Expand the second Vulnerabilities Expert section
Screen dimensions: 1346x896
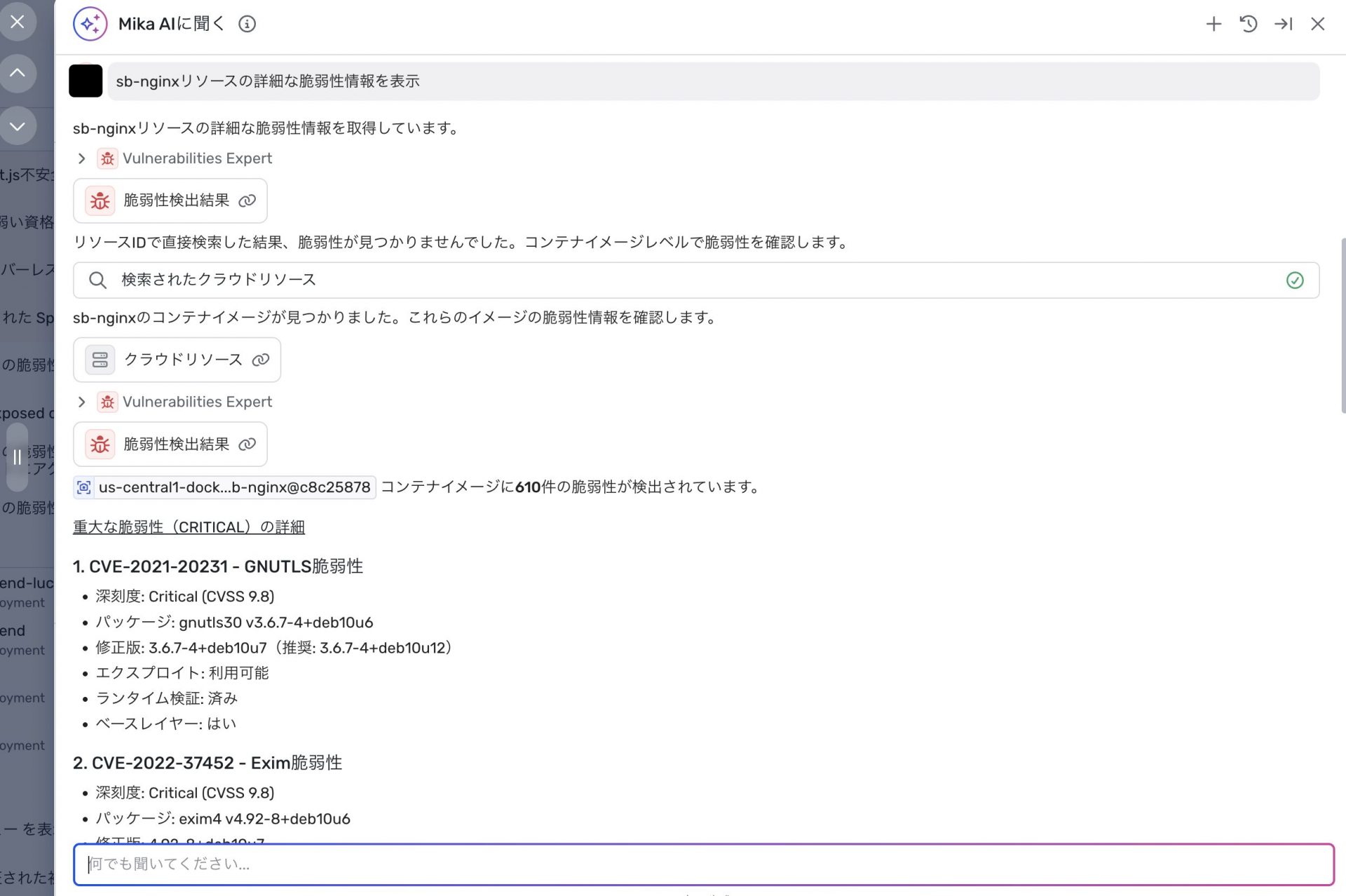(x=81, y=402)
